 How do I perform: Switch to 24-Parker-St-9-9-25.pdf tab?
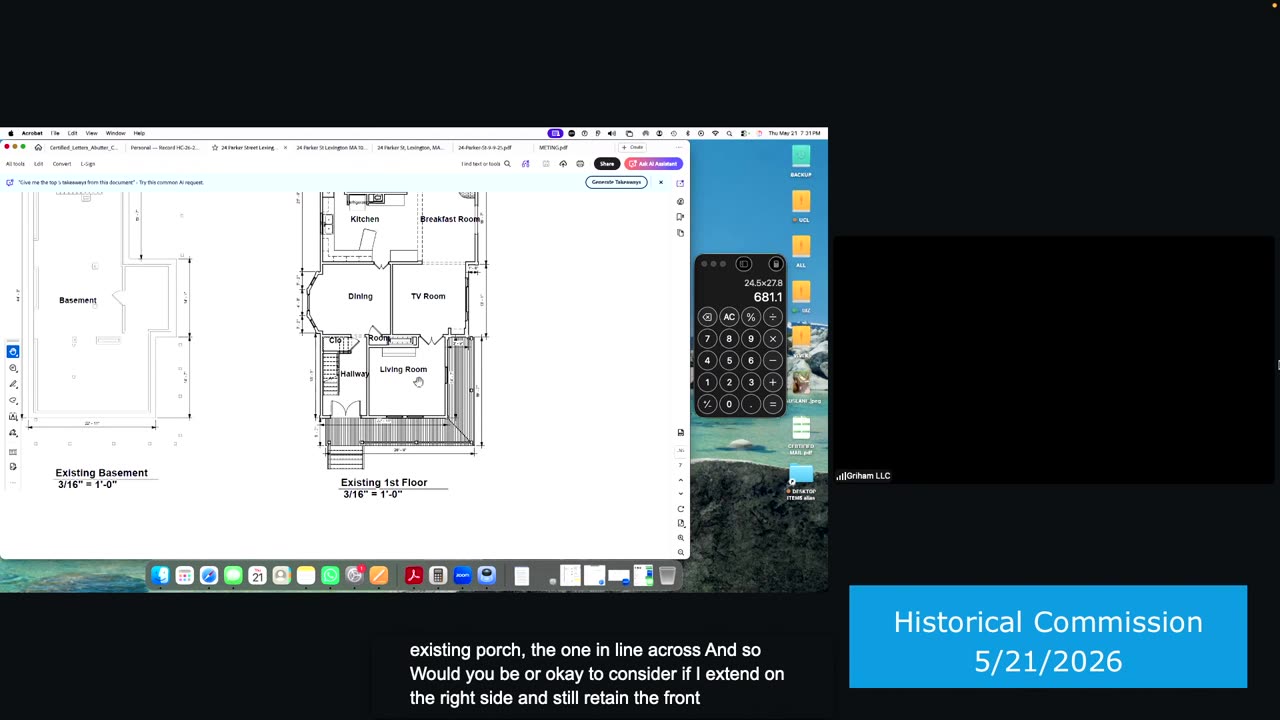click(485, 147)
